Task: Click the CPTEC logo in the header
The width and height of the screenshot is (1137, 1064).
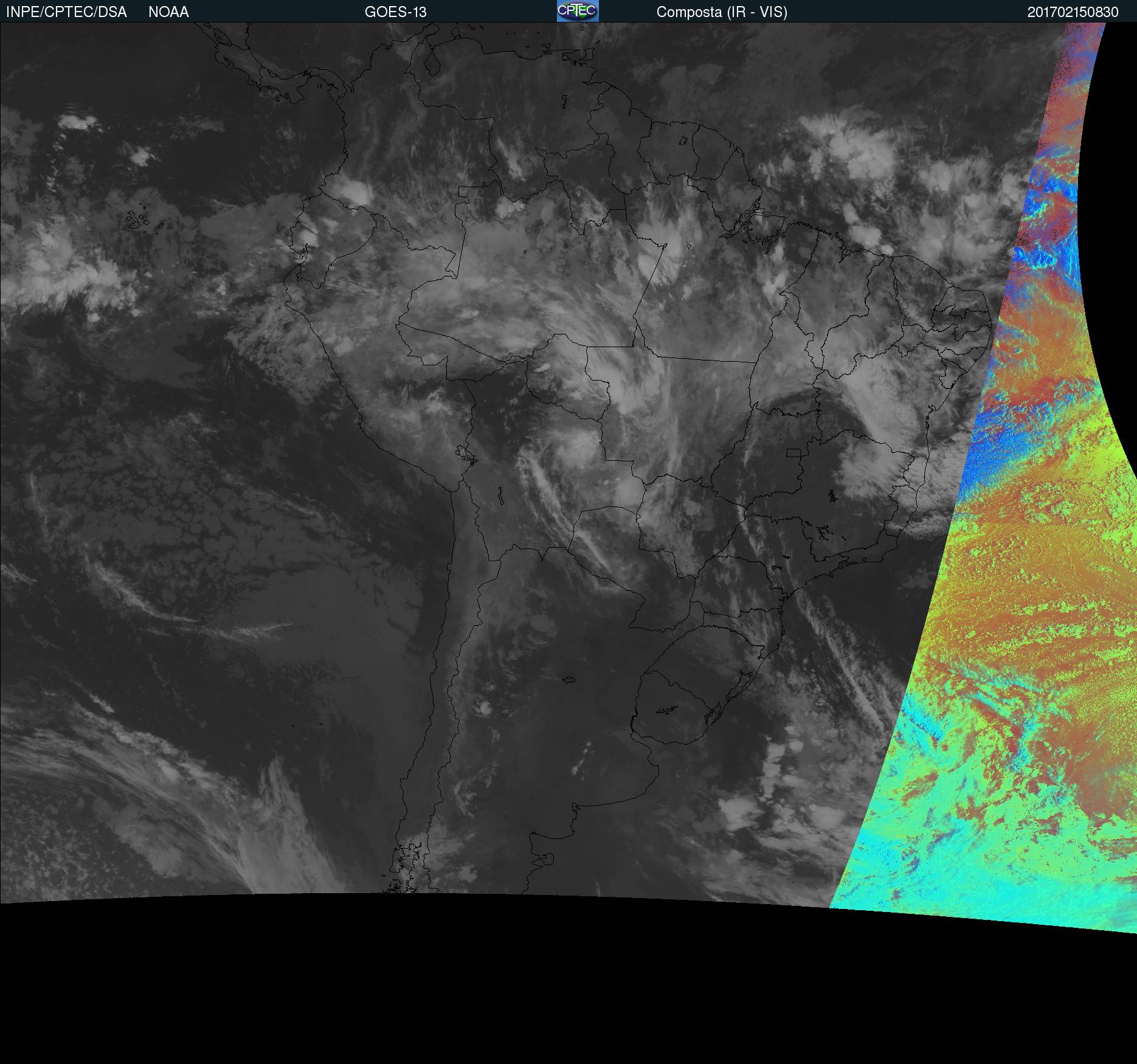Action: coord(578,11)
